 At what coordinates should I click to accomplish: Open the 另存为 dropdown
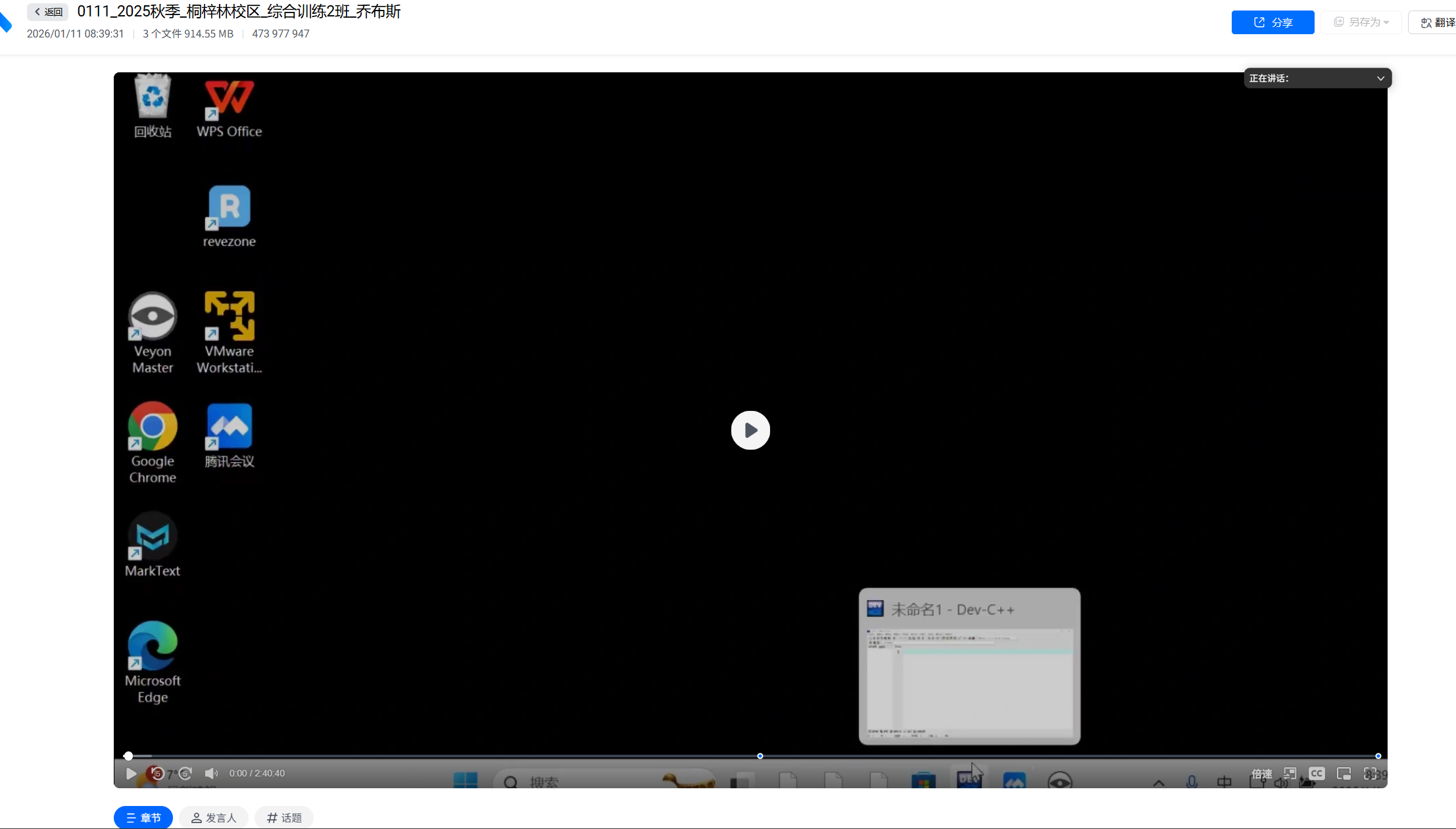1361,22
